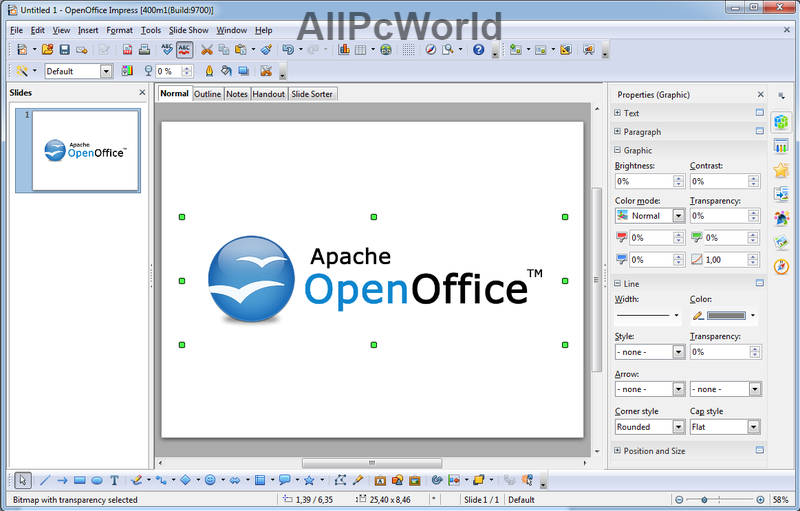
Task: Click Format Paintbrush icon
Action: pyautogui.click(x=266, y=49)
